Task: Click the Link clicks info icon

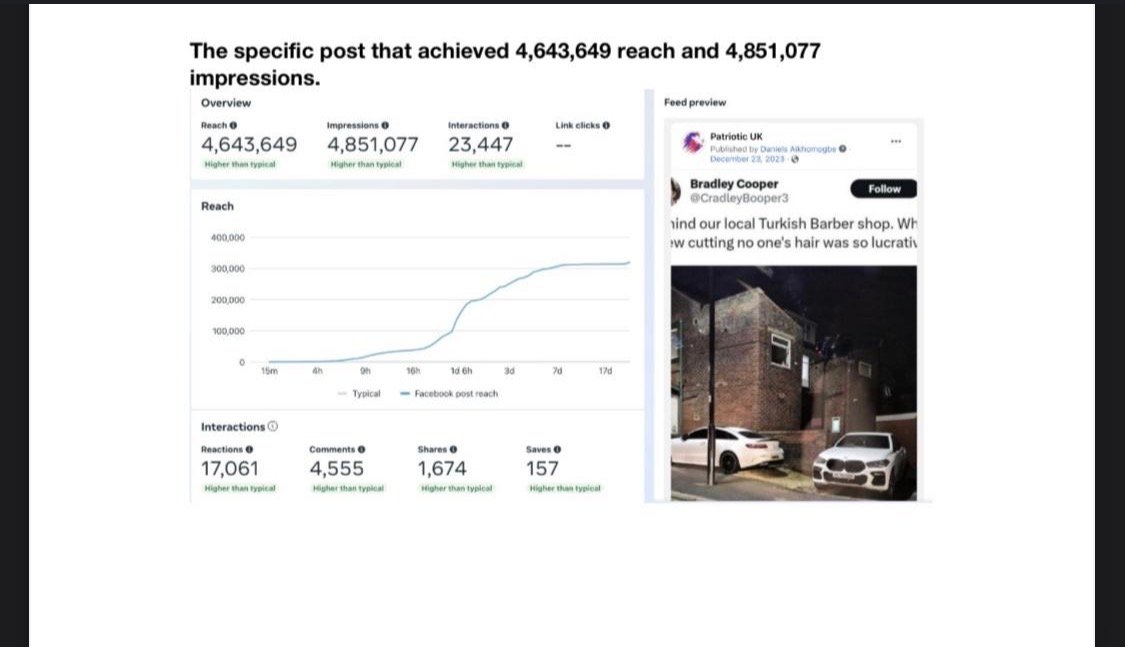Action: pyautogui.click(x=606, y=126)
